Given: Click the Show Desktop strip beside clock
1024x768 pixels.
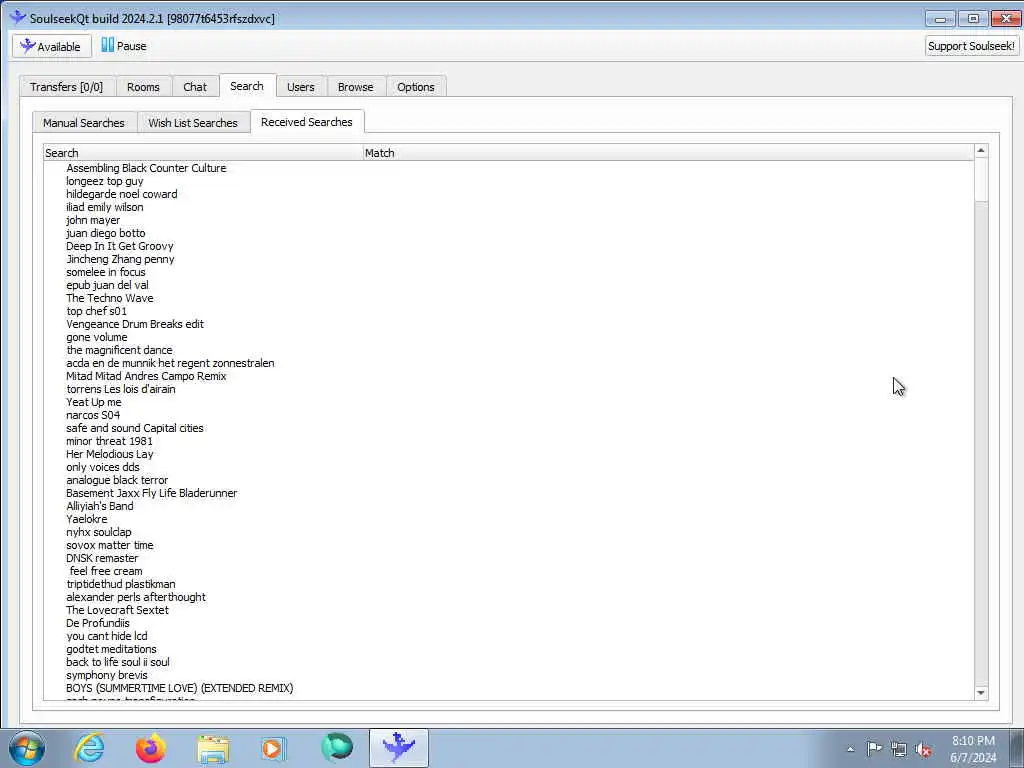Looking at the screenshot, I should 1017,748.
